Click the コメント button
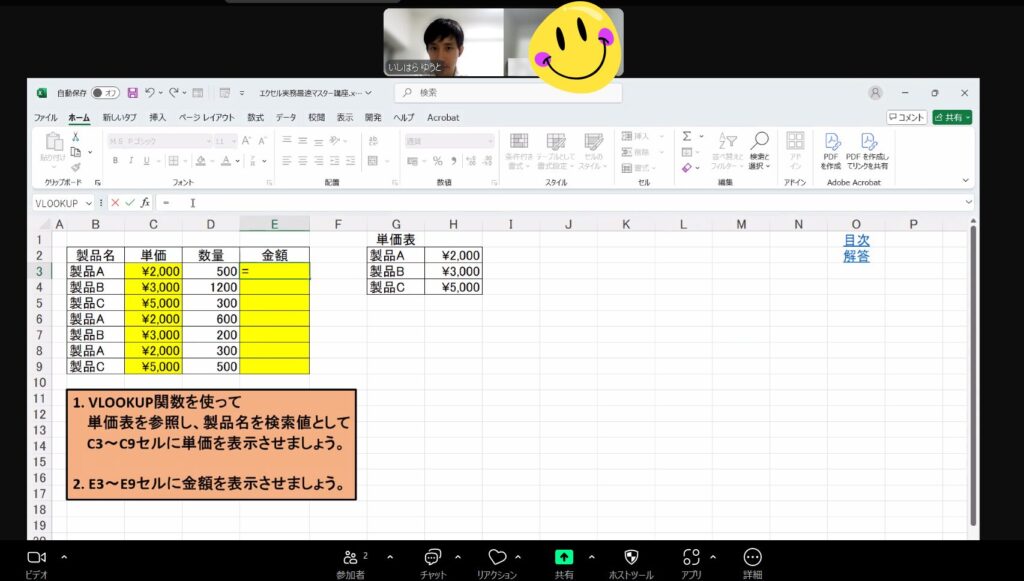Image resolution: width=1024 pixels, height=581 pixels. [906, 117]
